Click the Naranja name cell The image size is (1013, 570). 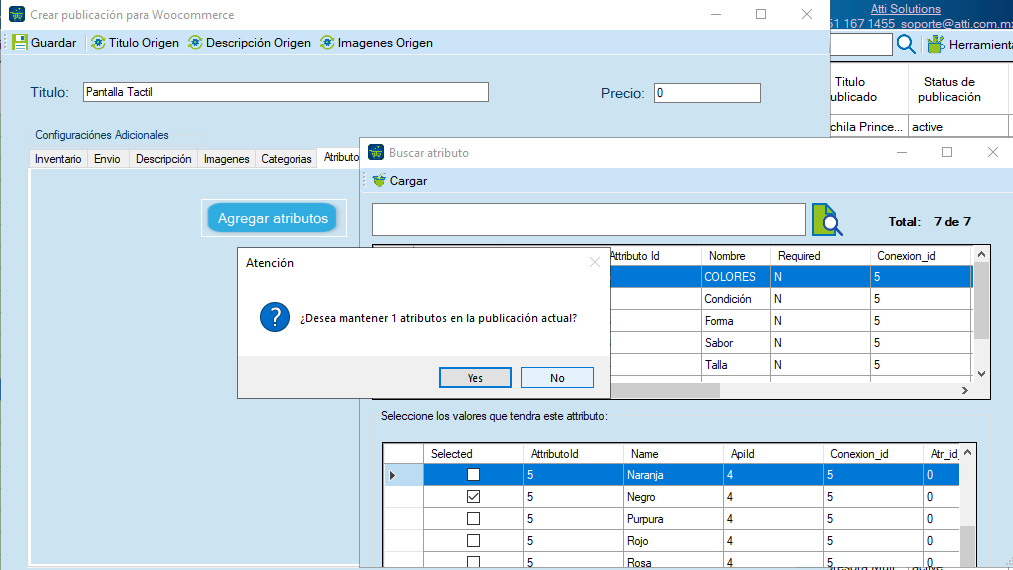[673, 475]
